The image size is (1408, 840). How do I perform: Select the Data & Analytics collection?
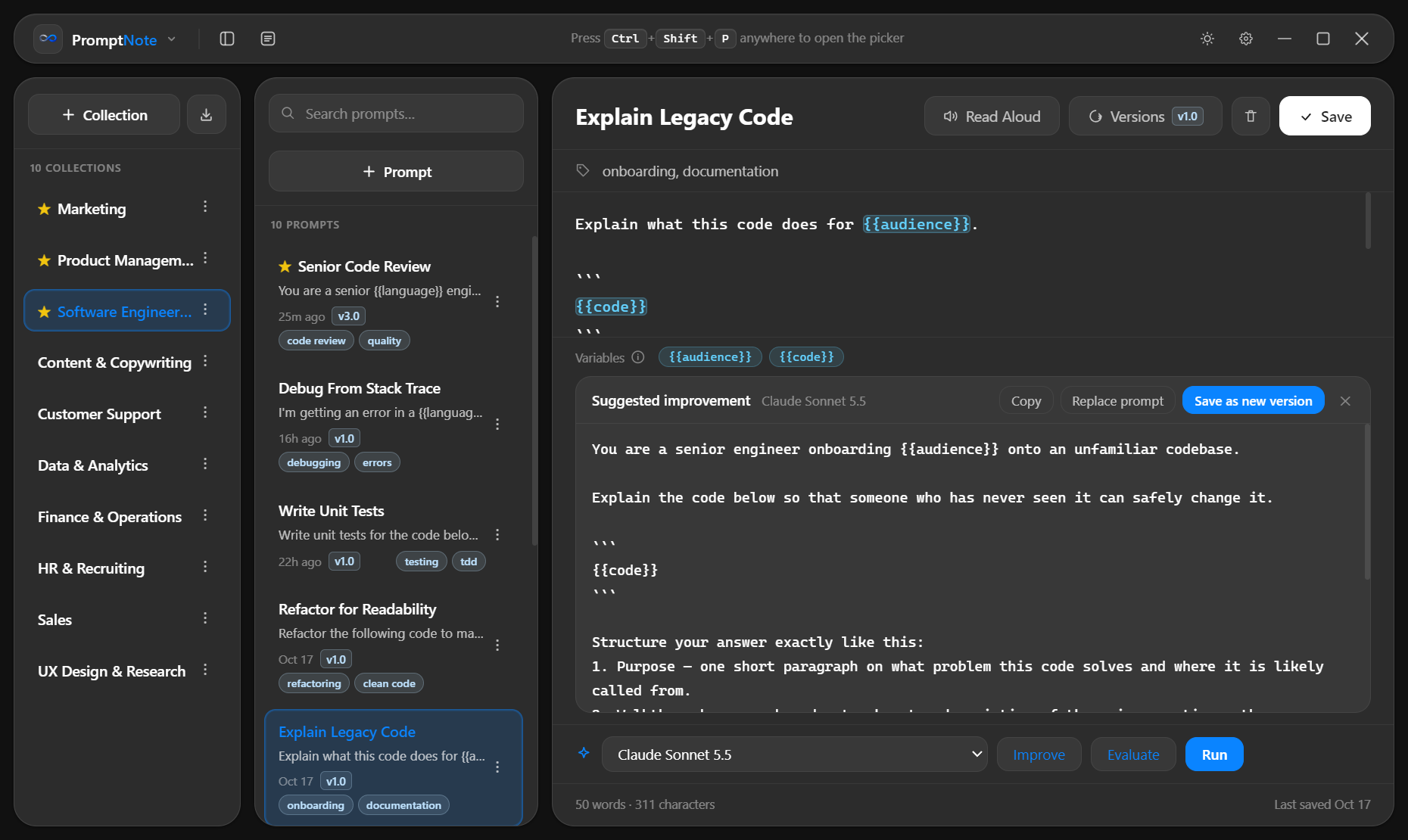[126, 465]
